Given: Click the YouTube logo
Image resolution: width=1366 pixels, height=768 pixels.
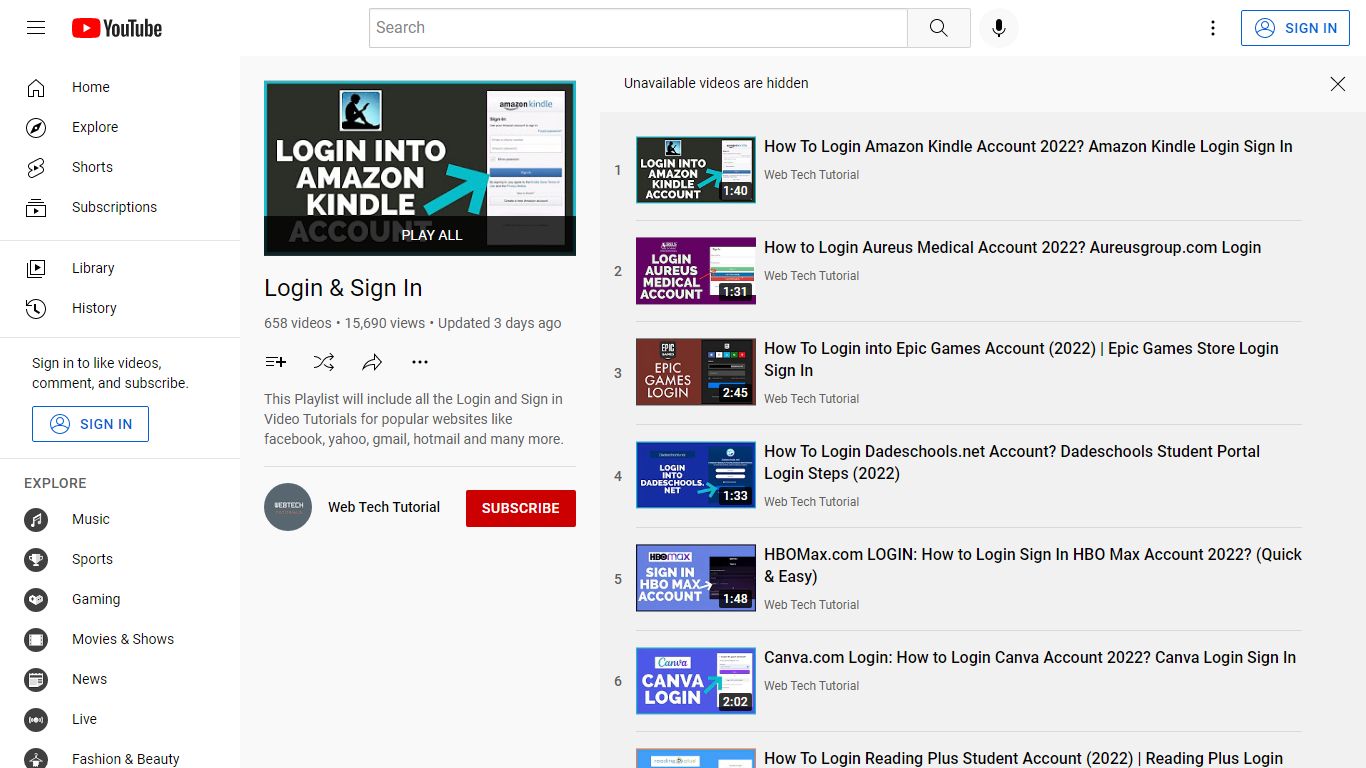Looking at the screenshot, I should click(x=117, y=28).
